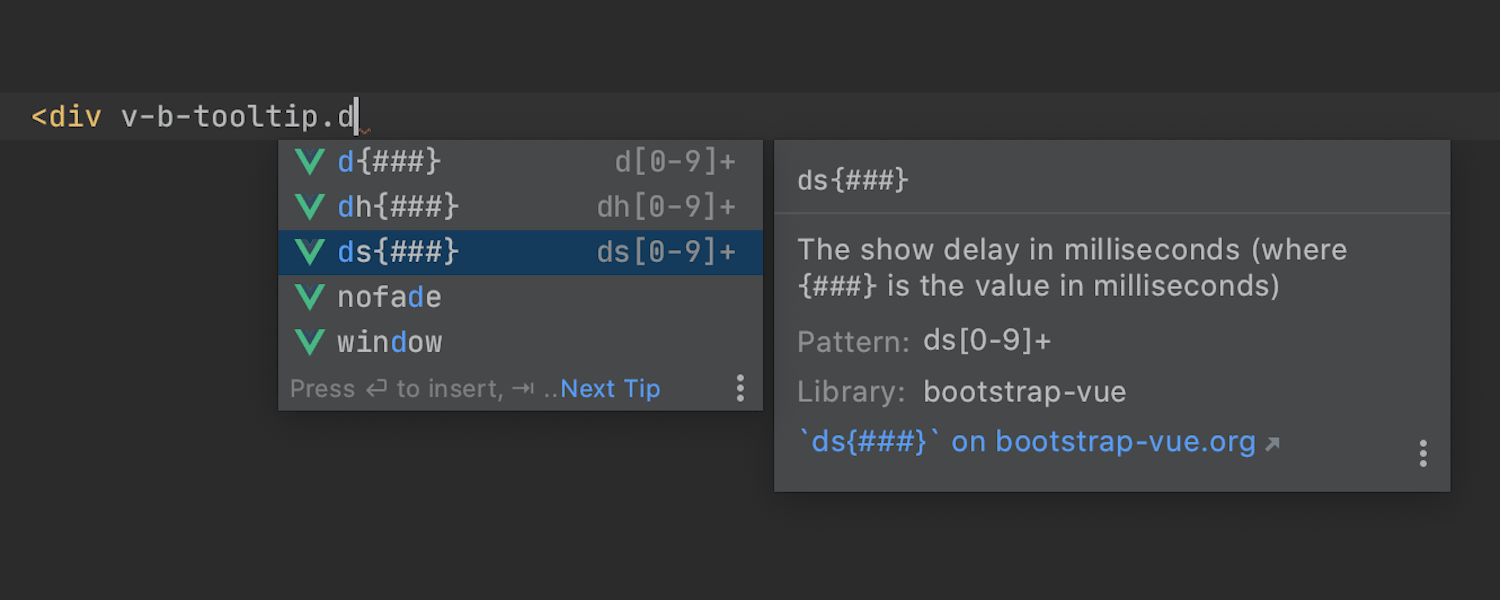The height and width of the screenshot is (600, 1500).
Task: Click the Vue icon on highlighted ds{###} row
Action: click(x=310, y=252)
